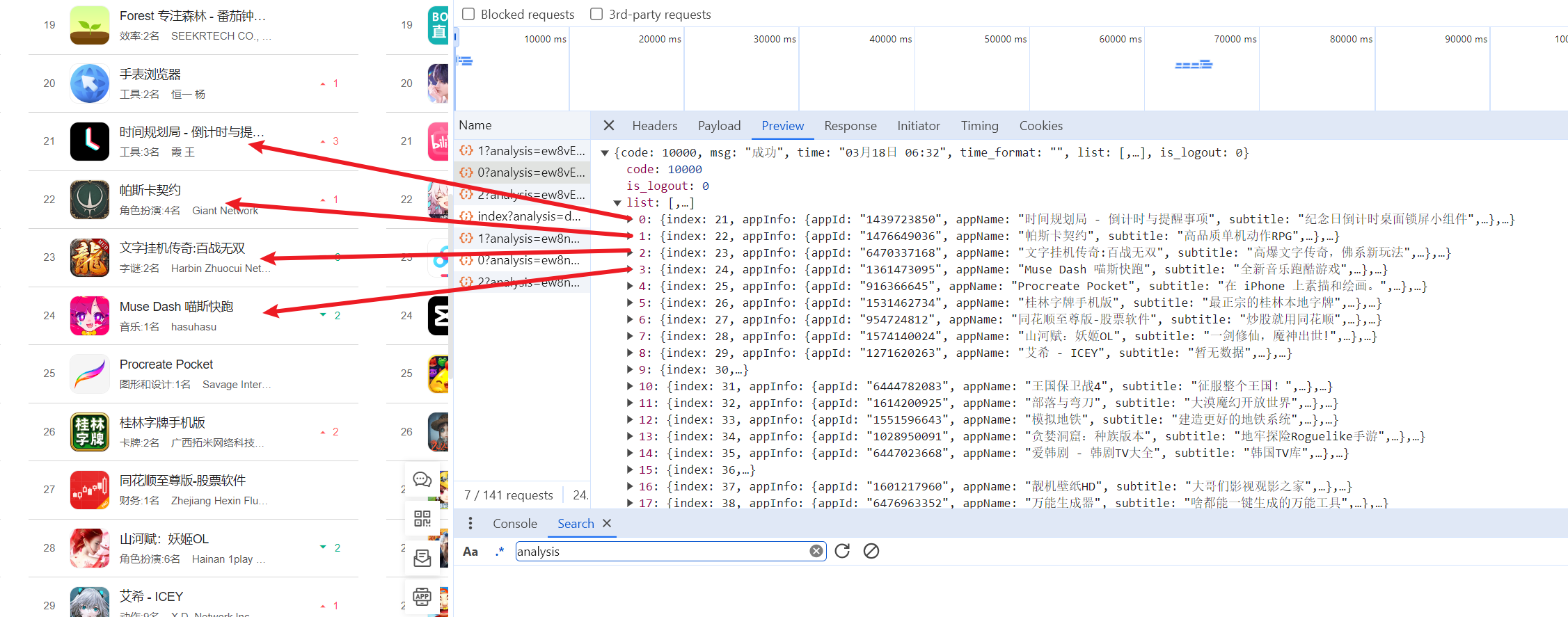Open the Forest 专注森林 app icon
Screen dimensions: 1568x617
point(90,25)
